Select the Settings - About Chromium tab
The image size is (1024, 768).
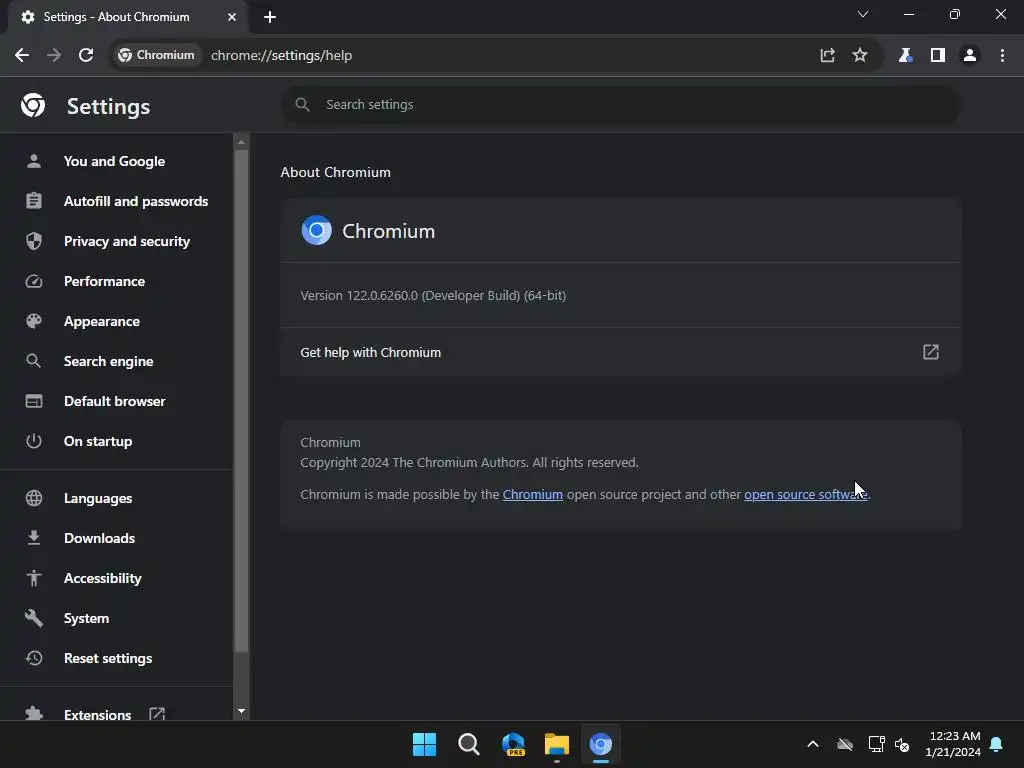click(x=127, y=17)
